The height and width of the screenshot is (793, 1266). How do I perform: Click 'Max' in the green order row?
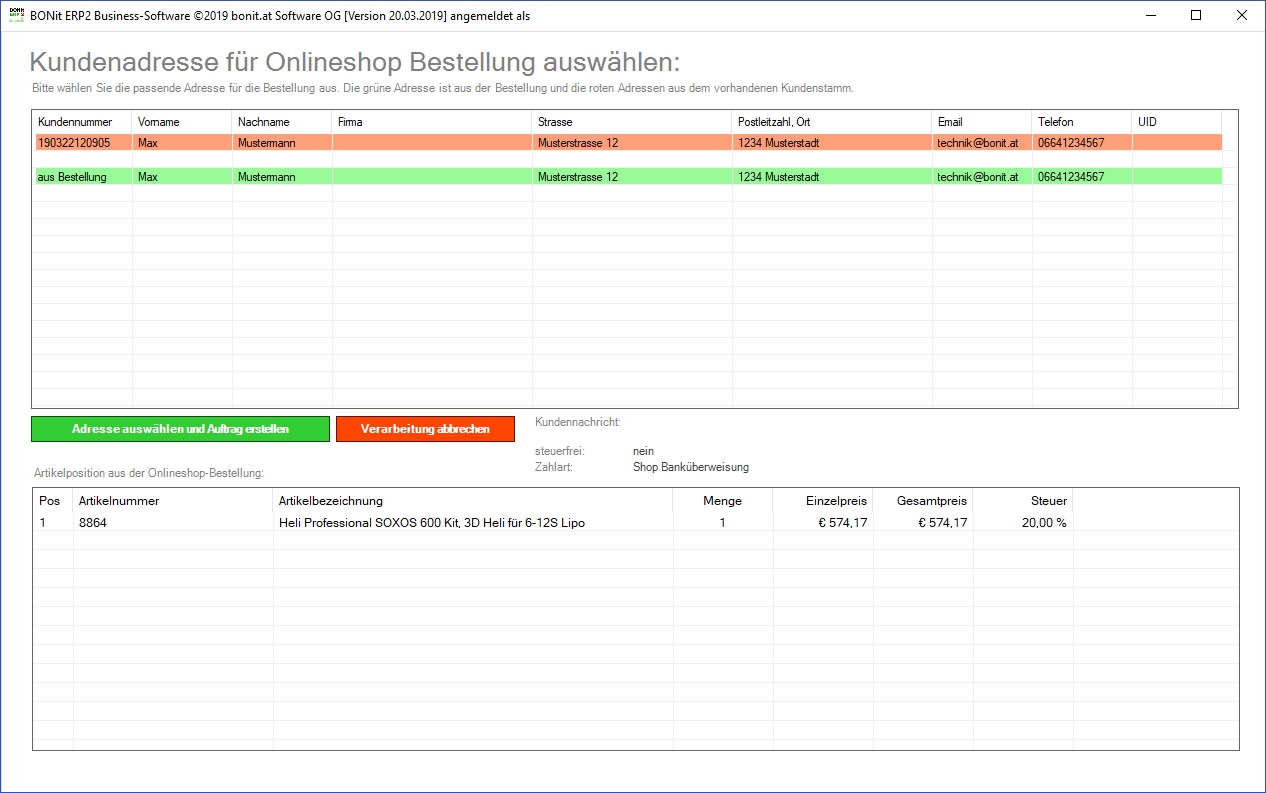[x=148, y=177]
